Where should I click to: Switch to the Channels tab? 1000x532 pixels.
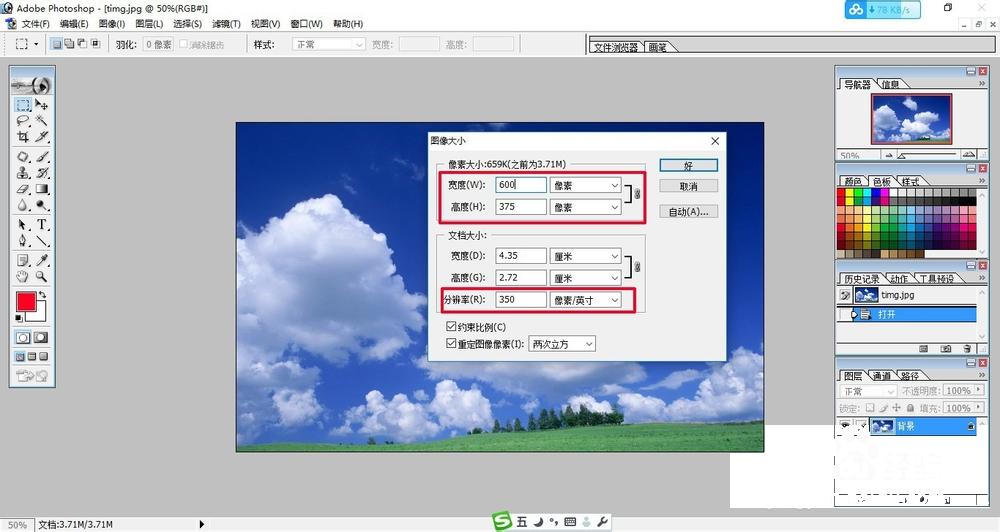tap(881, 376)
